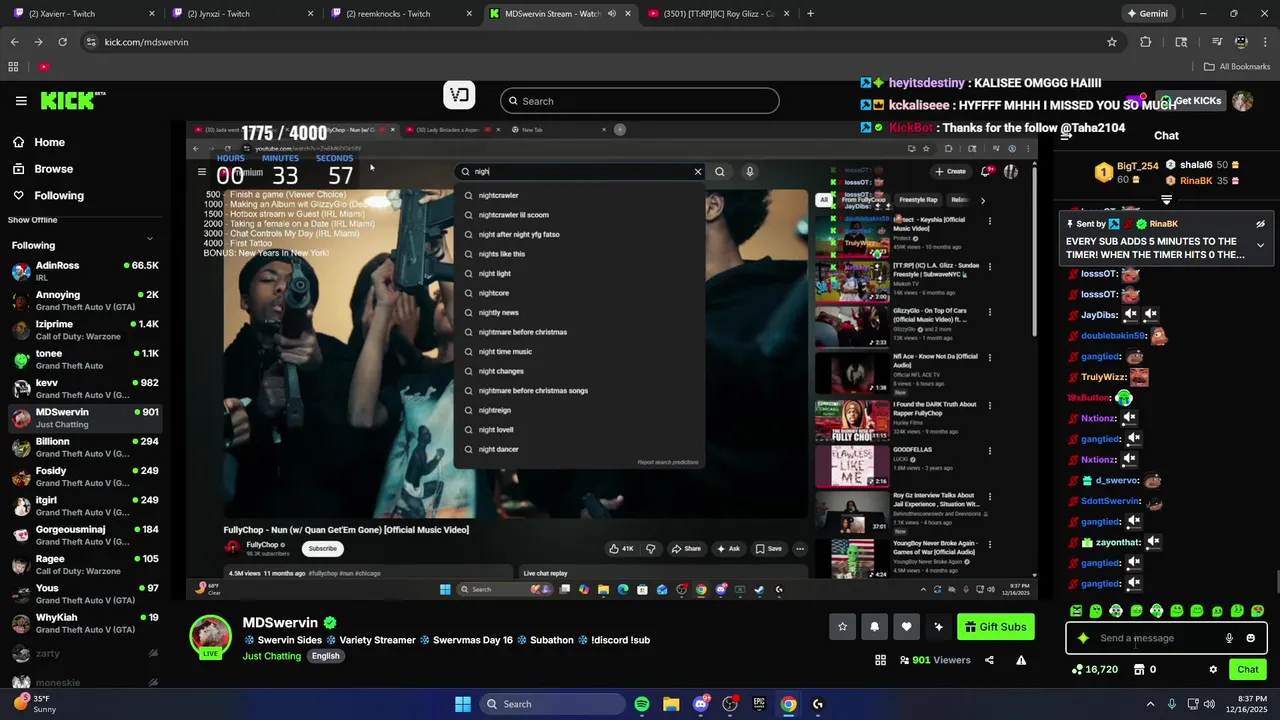Open the Kick shop icon near 0
The width and height of the screenshot is (1280, 720).
[1139, 670]
